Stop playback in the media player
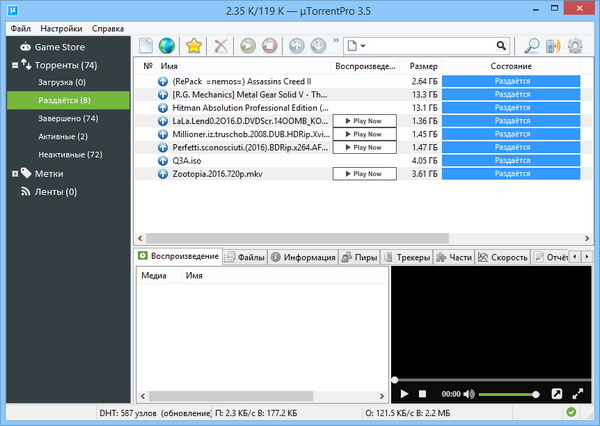Screen dimensions: 600x426 pyautogui.click(x=422, y=394)
